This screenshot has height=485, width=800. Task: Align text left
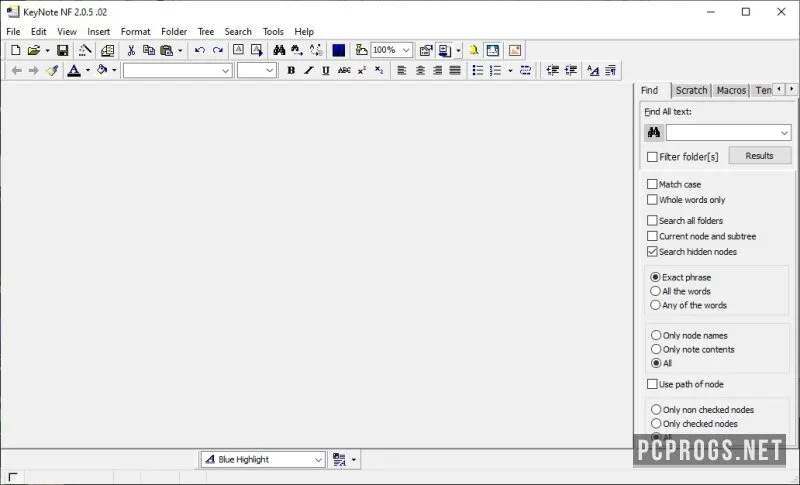pyautogui.click(x=402, y=70)
